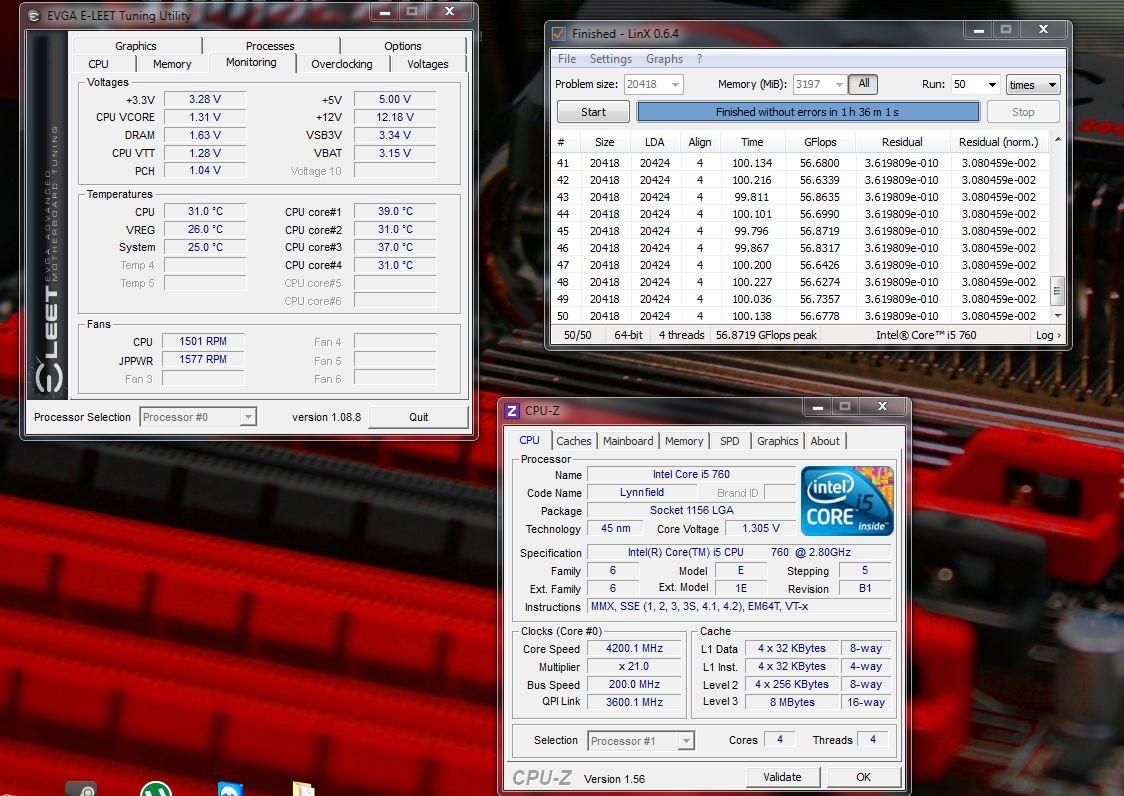Viewport: 1124px width, 796px height.
Task: Switch to the Memory tab in E-LEET
Action: click(x=171, y=64)
